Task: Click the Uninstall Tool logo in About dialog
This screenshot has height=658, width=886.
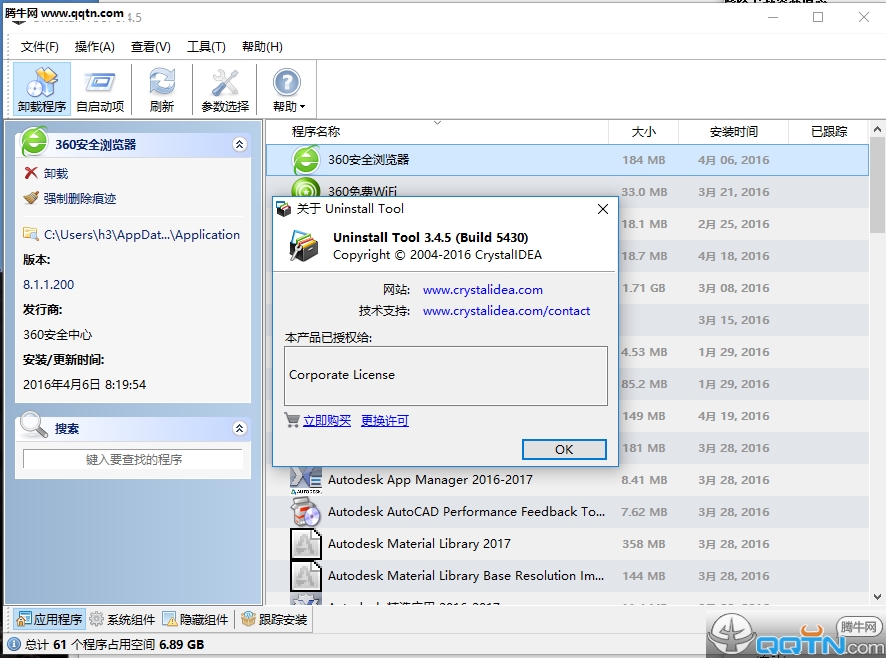Action: pos(303,246)
